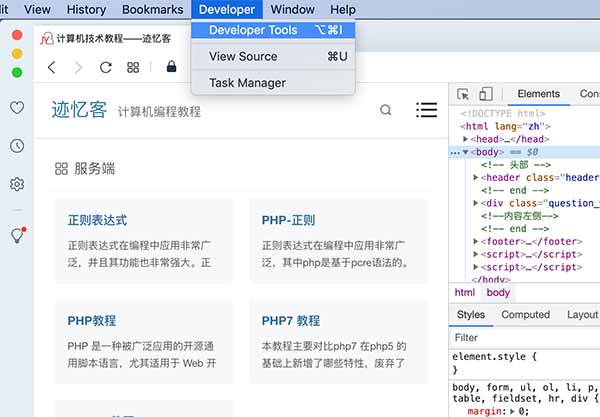
Task: Expand the div class question node
Action: (x=475, y=203)
